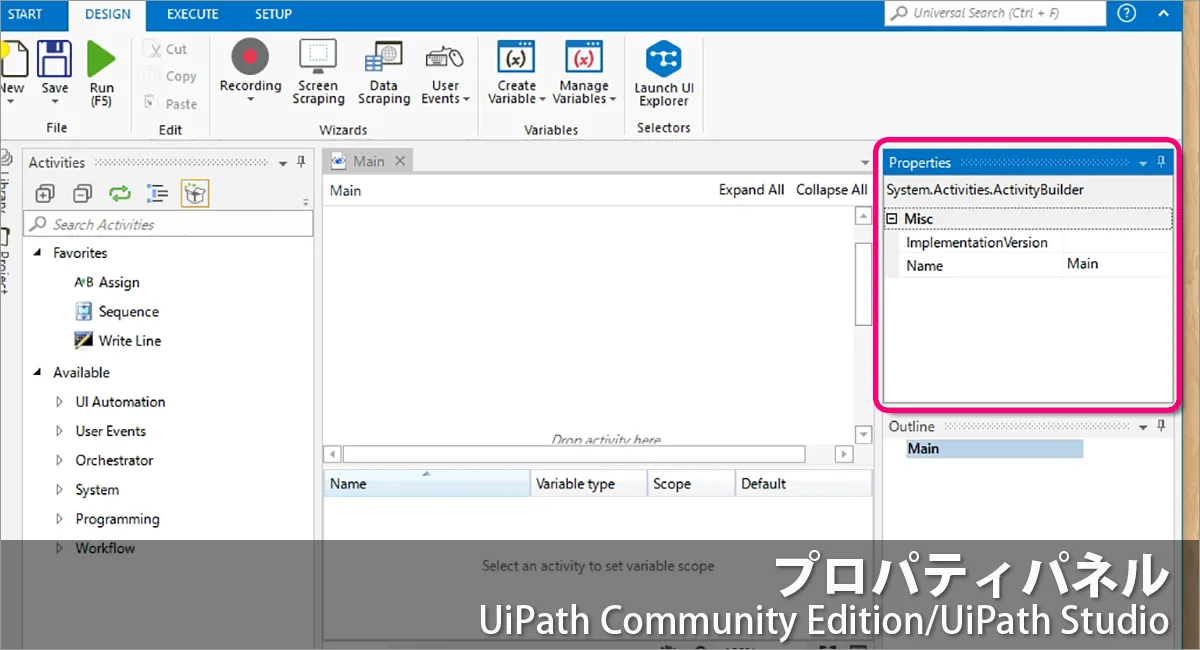The width and height of the screenshot is (1200, 650).
Task: Expand the System category
Action: [59, 490]
